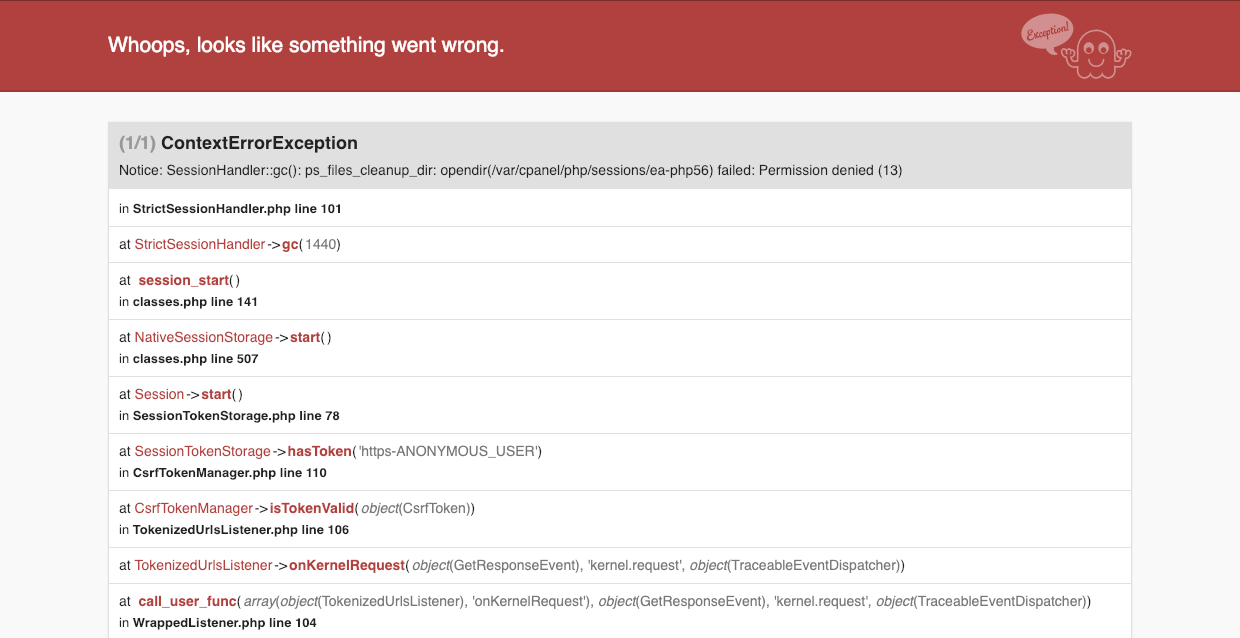Click the ContextErrorException heading

click(x=259, y=143)
